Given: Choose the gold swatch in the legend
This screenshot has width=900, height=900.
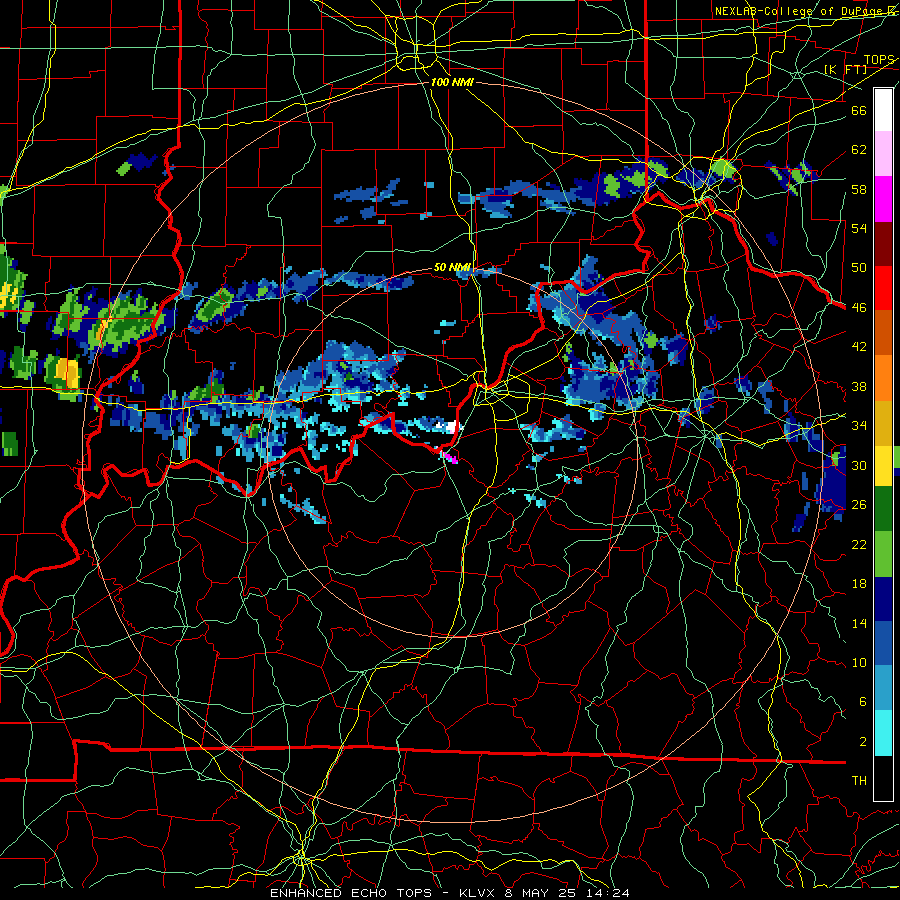Looking at the screenshot, I should tap(883, 422).
